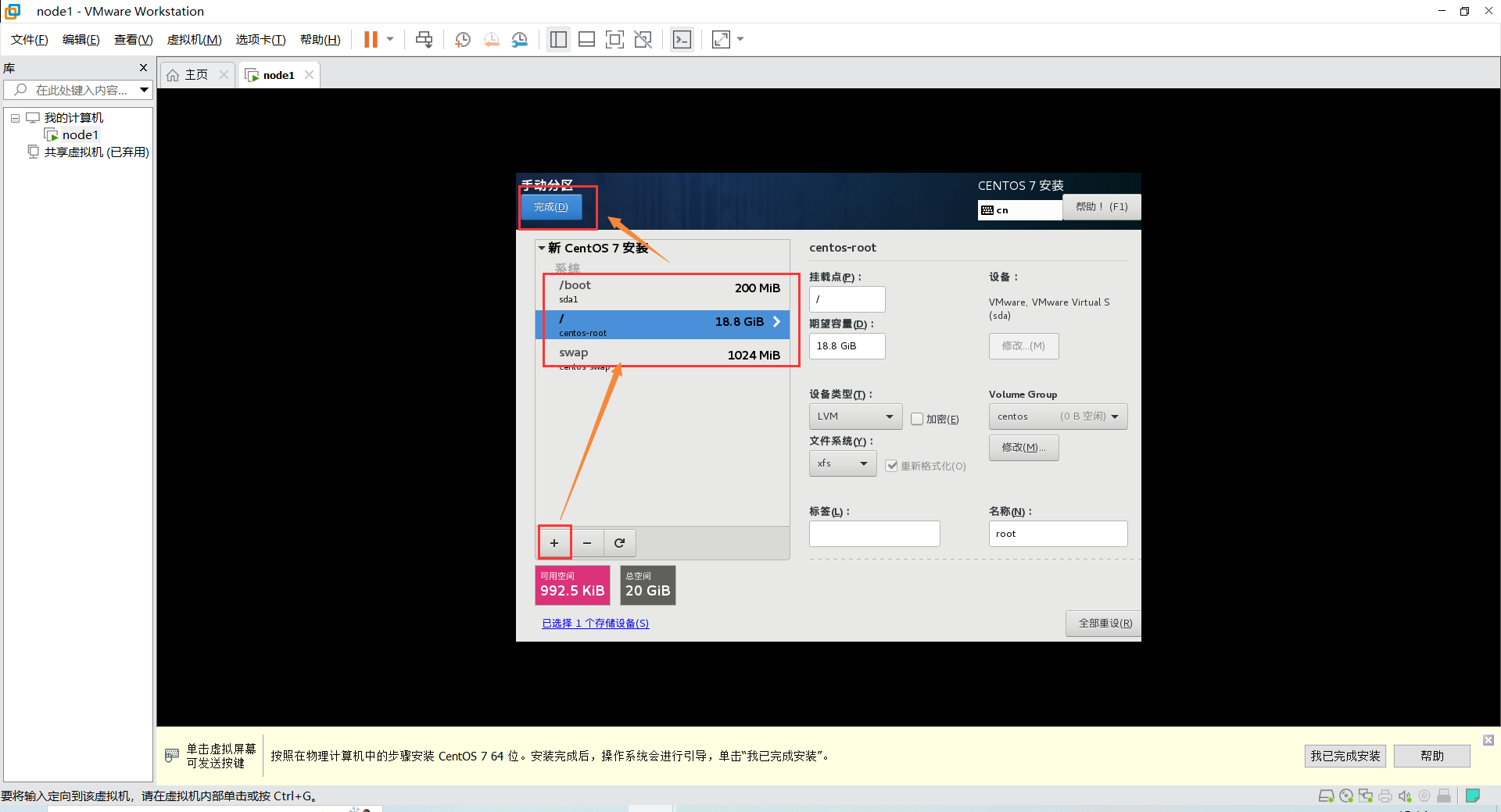Click the teal message log icon

point(1473,796)
